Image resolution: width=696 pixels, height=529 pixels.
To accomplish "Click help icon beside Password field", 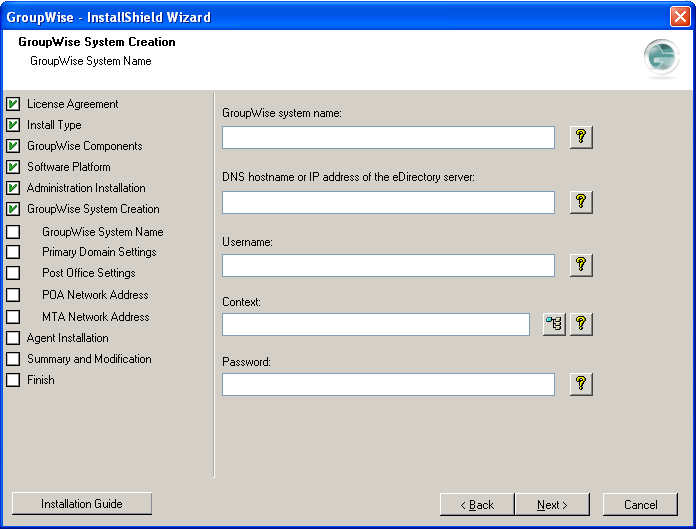I will click(x=581, y=384).
